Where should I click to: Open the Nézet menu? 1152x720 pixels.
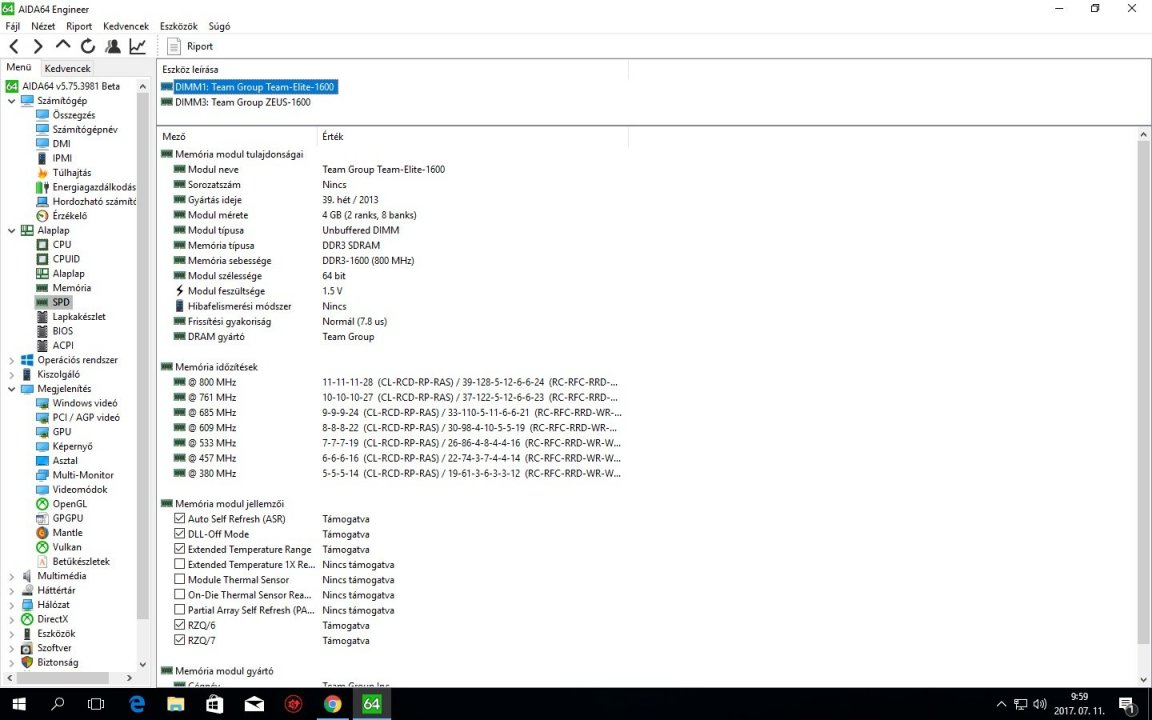pyautogui.click(x=43, y=26)
